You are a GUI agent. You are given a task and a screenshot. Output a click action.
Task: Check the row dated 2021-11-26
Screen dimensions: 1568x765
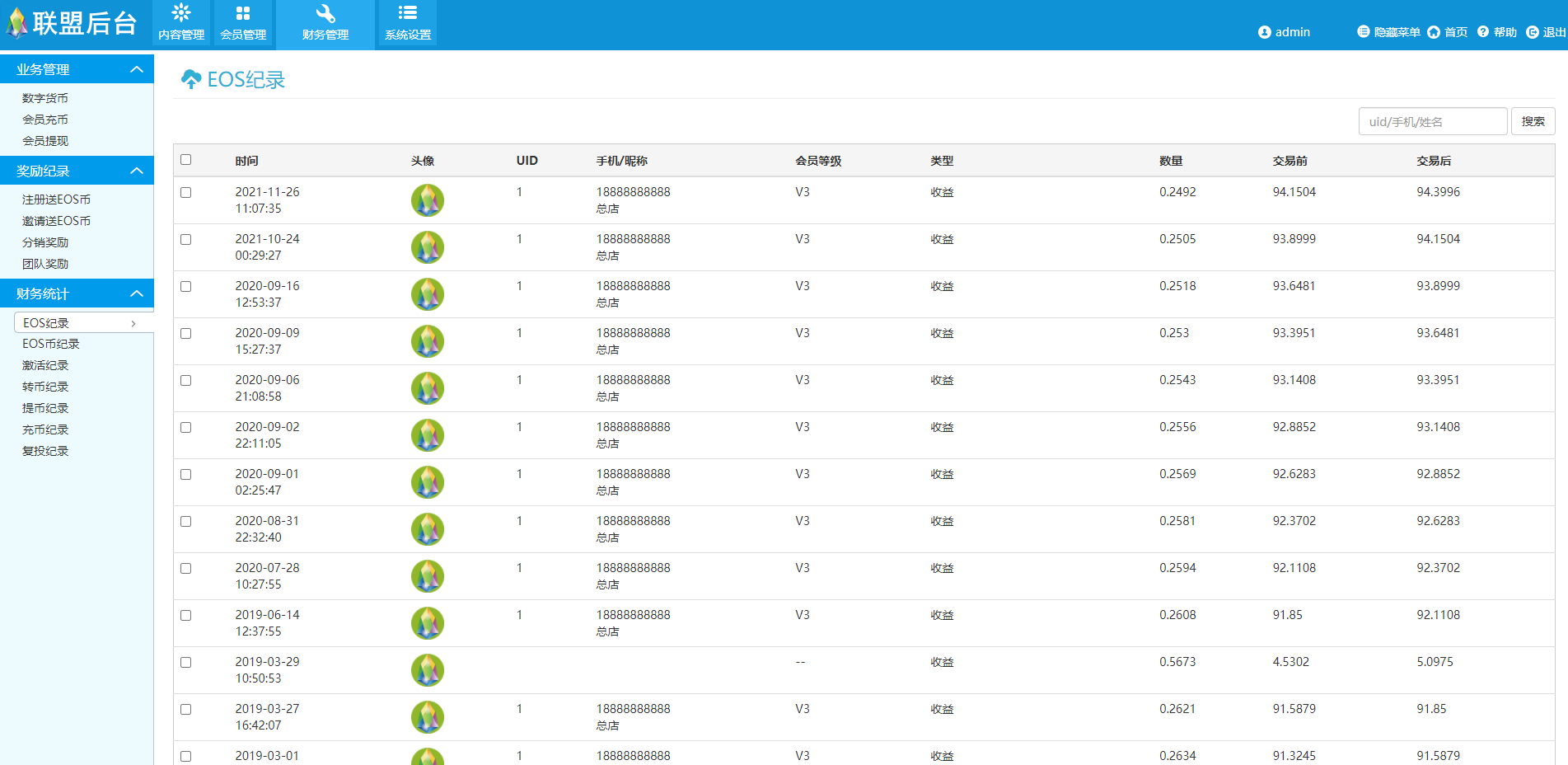(x=186, y=192)
